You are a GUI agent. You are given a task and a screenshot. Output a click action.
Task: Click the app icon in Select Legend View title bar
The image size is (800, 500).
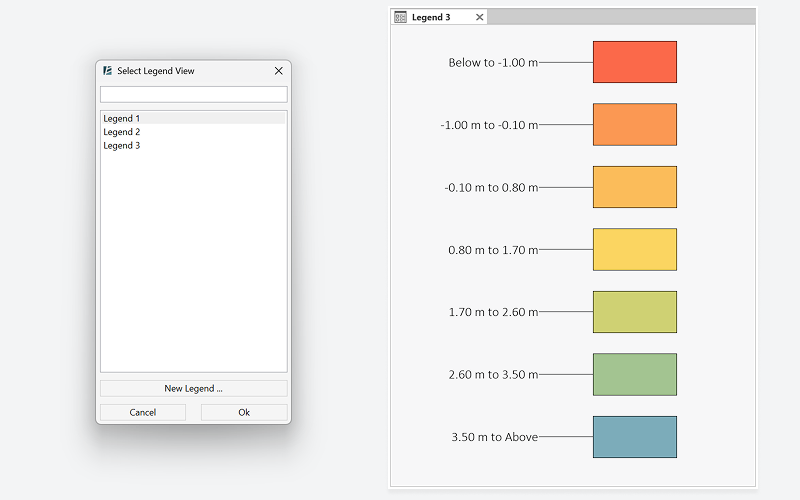[107, 71]
